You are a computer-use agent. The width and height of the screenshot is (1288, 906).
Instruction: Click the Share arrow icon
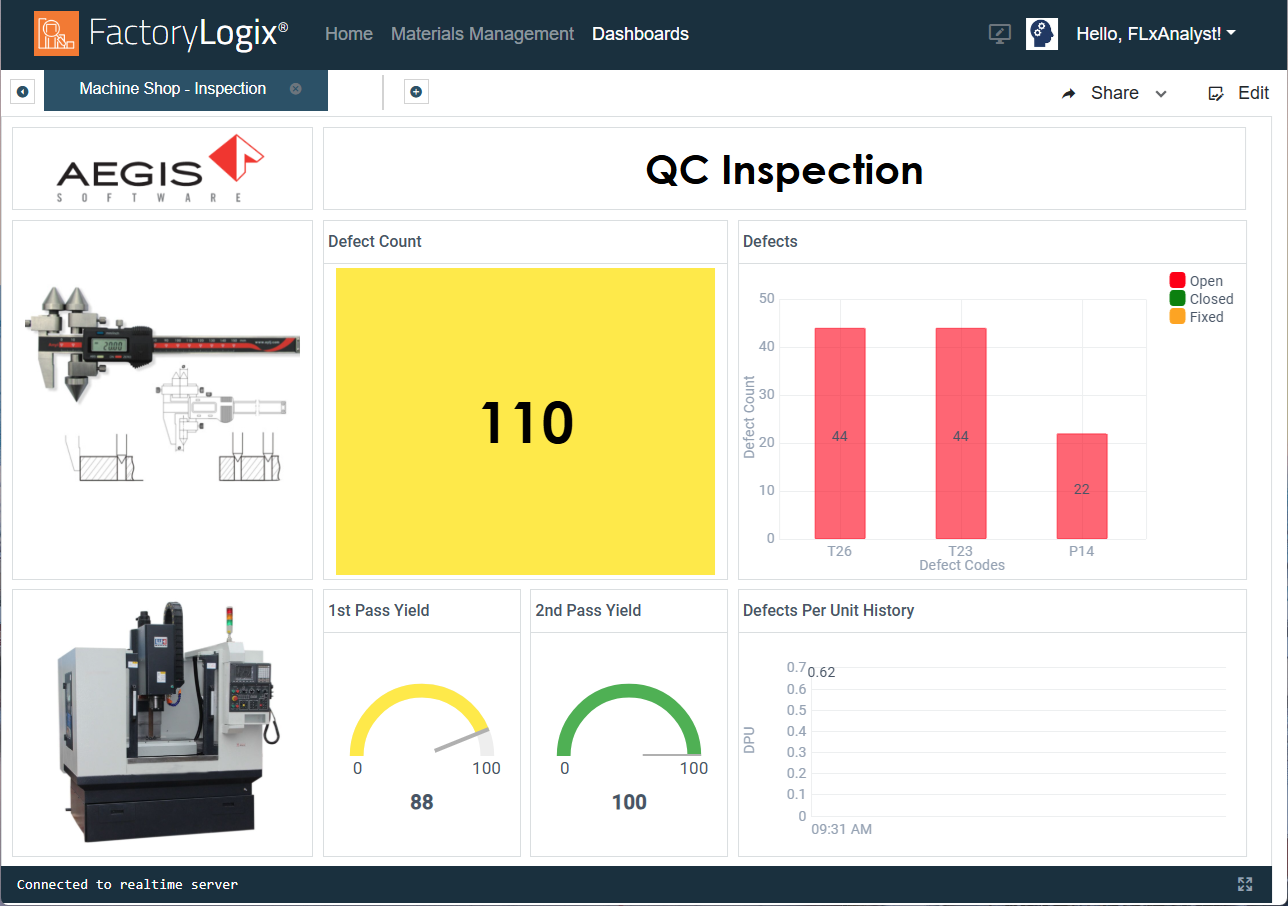tap(1069, 92)
